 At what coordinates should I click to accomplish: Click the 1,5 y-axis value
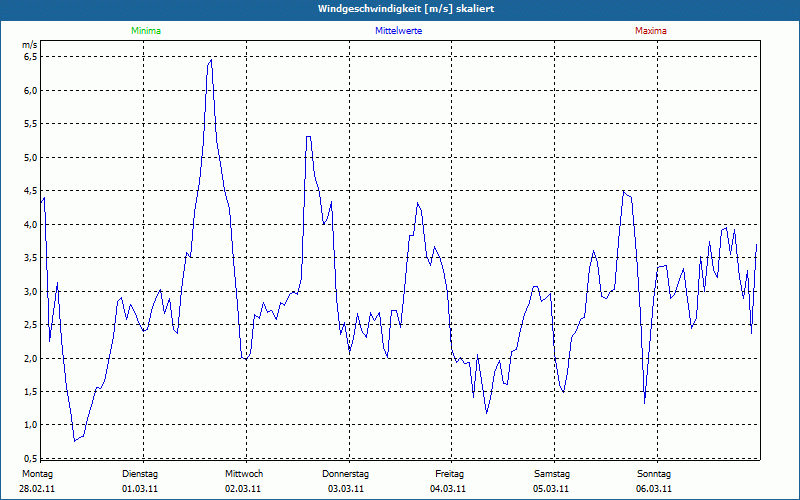[31, 391]
